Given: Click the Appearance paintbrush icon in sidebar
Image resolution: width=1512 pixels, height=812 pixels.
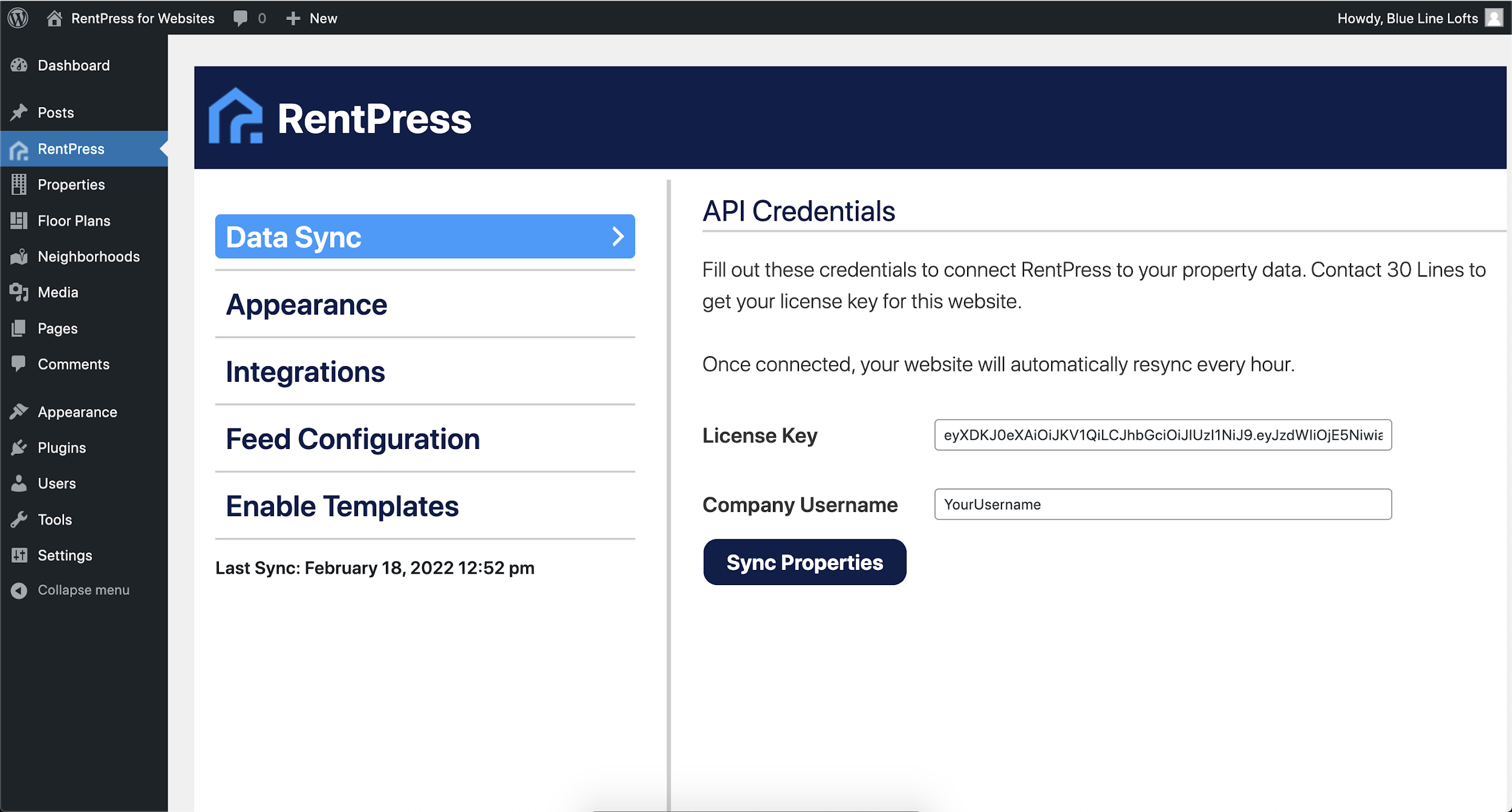Looking at the screenshot, I should point(19,412).
